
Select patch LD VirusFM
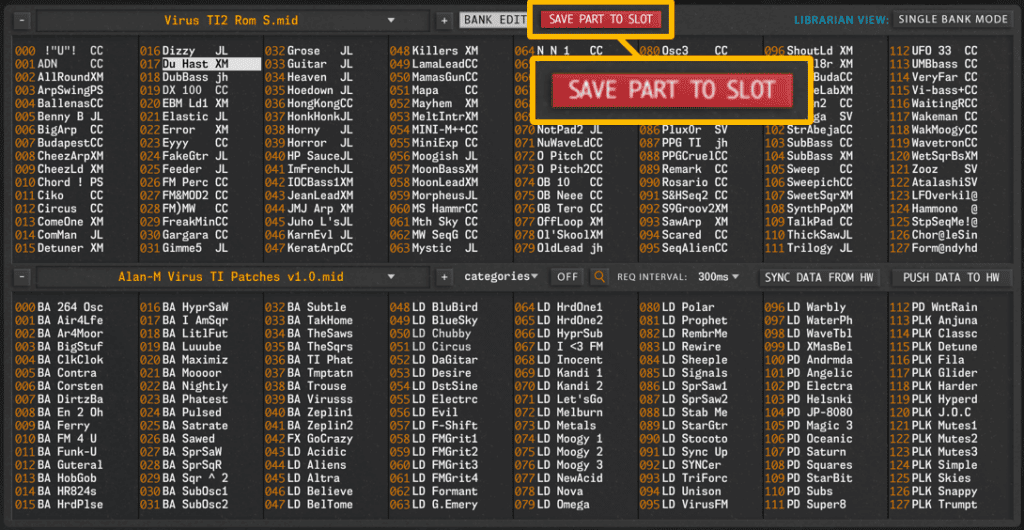684,505
